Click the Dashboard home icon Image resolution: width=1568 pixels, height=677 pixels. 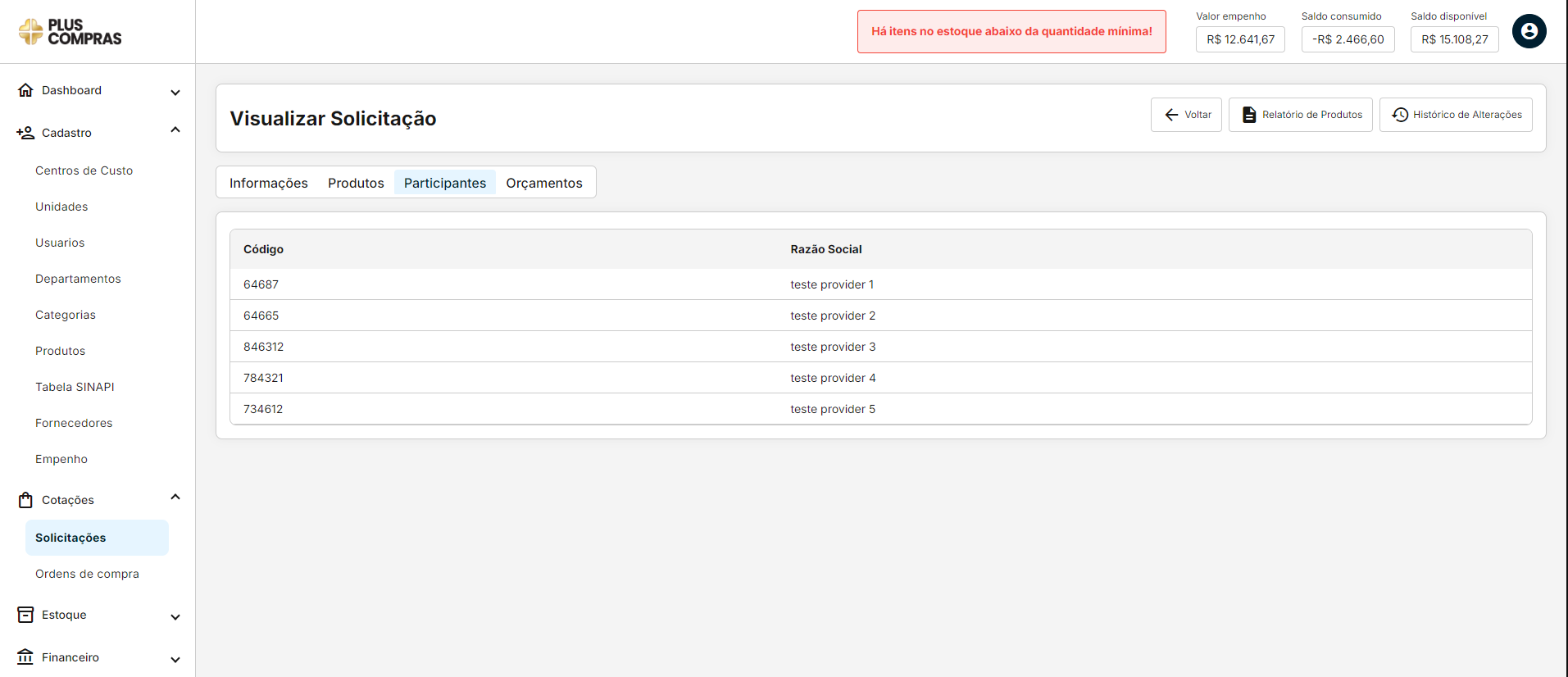pyautogui.click(x=25, y=90)
